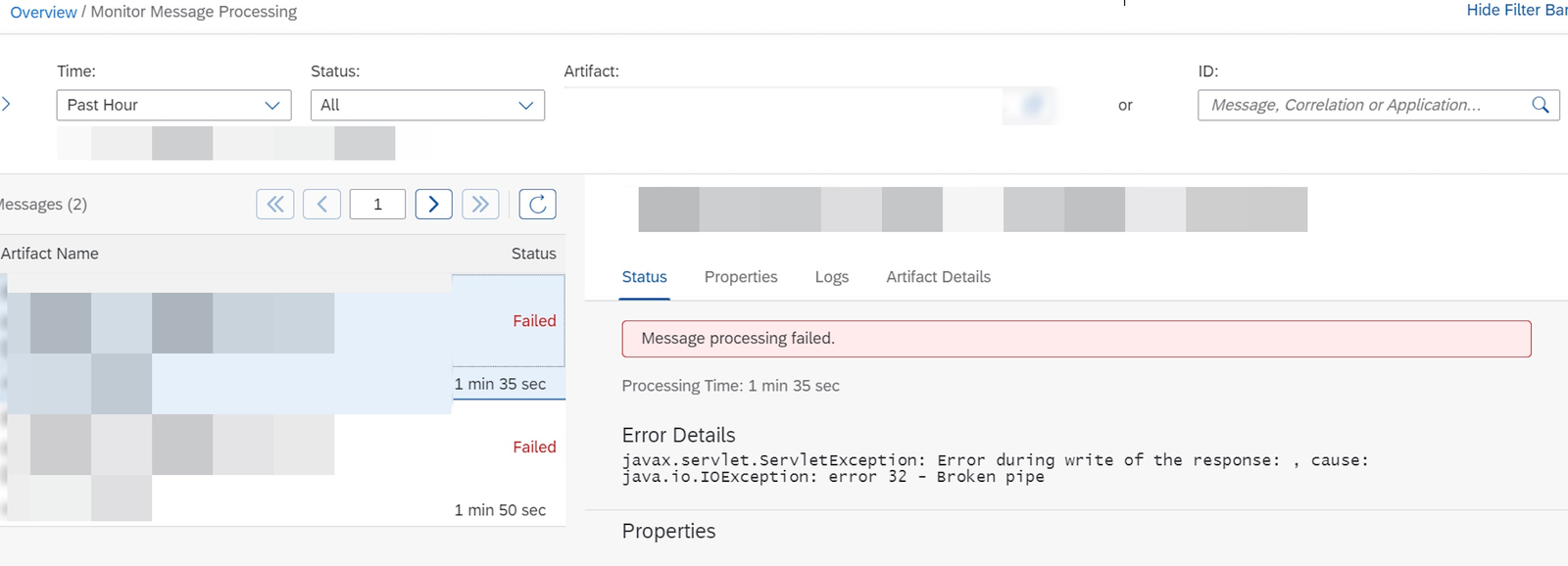Expand the left side panel chevron
The width and height of the screenshot is (1568, 566).
7,104
